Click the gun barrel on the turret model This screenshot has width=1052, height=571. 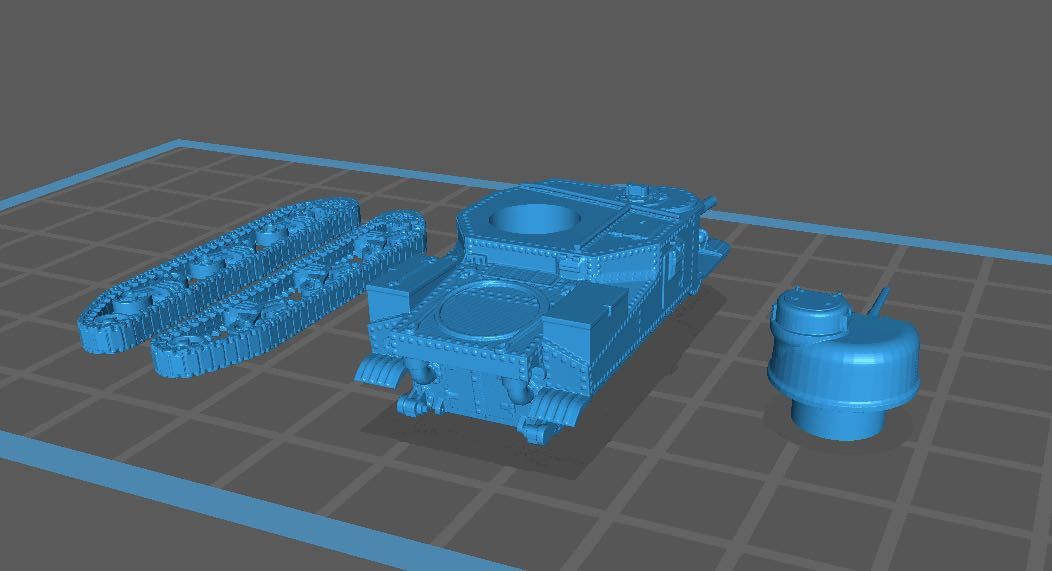pyautogui.click(x=880, y=301)
